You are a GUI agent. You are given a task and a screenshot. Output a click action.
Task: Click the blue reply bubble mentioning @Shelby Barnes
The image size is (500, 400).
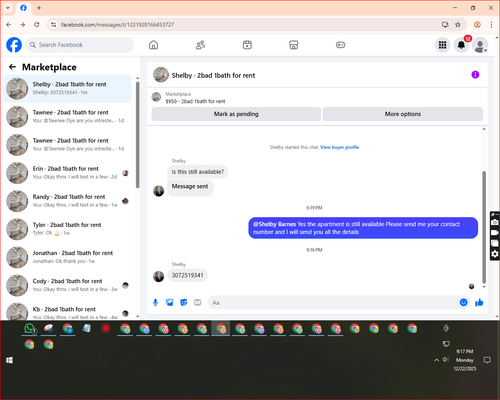(363, 228)
